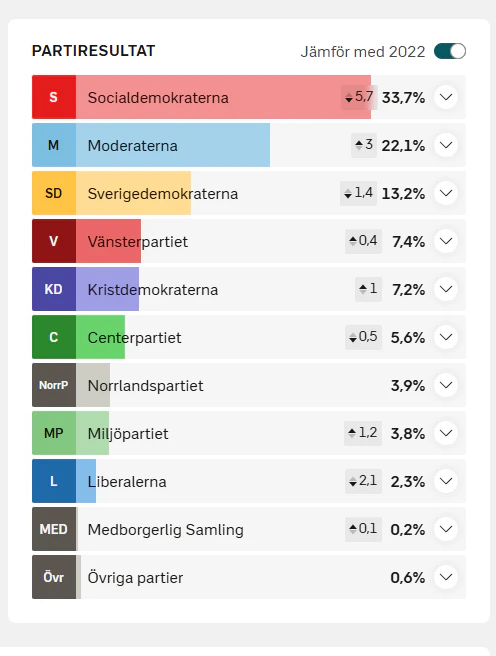Open the Vänsterpartiet details chevron
Viewport: 496px width, 656px height.
446,241
